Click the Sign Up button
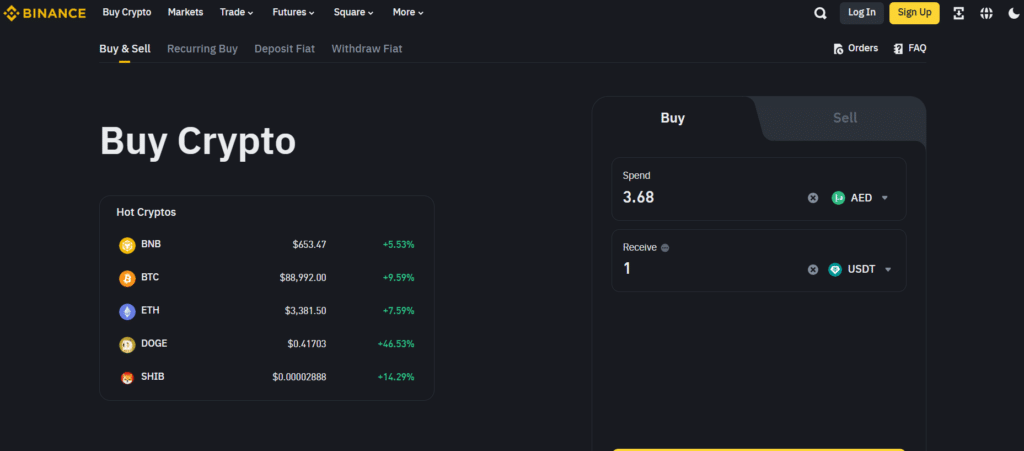 (x=914, y=12)
